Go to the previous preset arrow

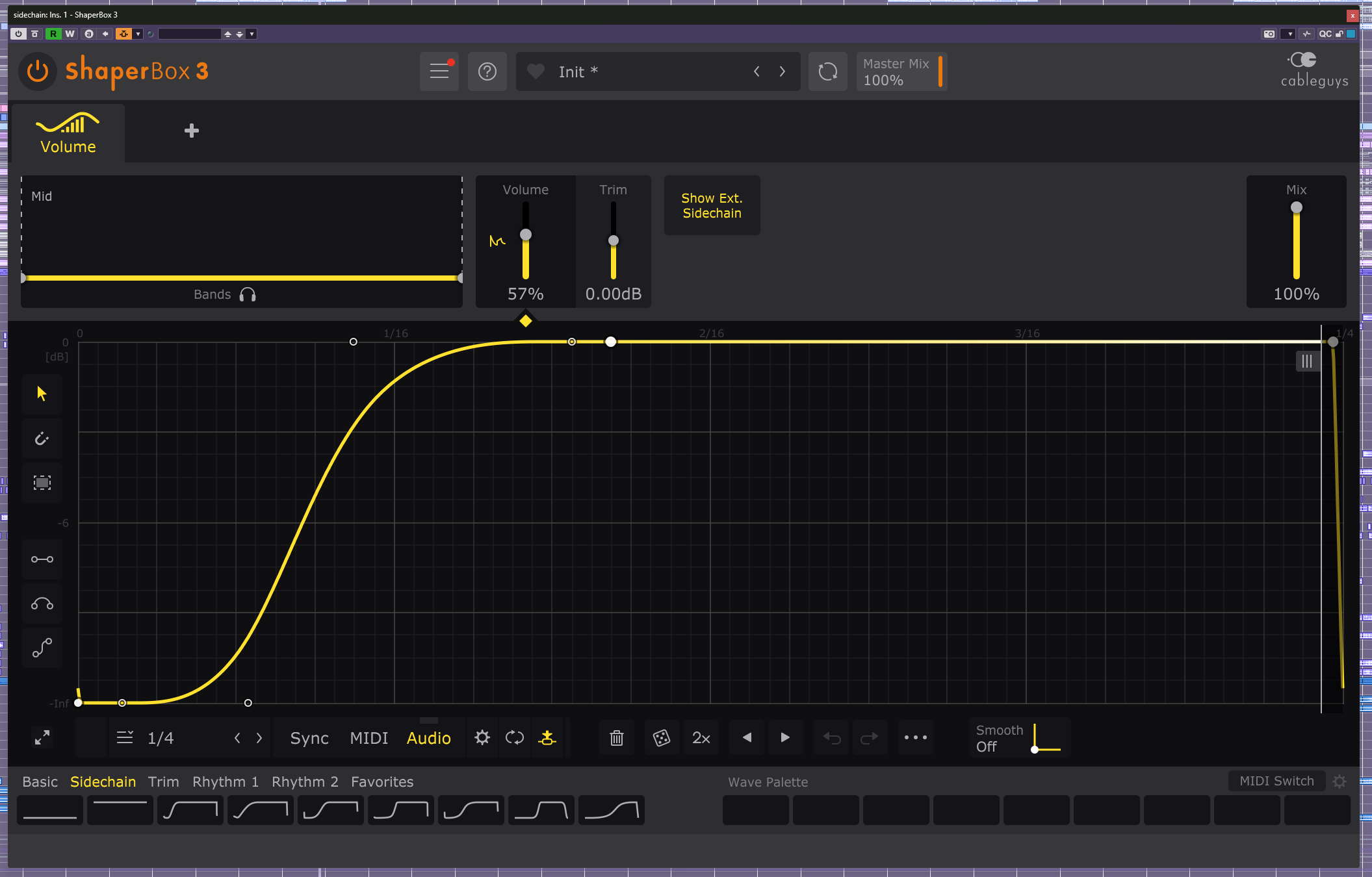pyautogui.click(x=757, y=71)
